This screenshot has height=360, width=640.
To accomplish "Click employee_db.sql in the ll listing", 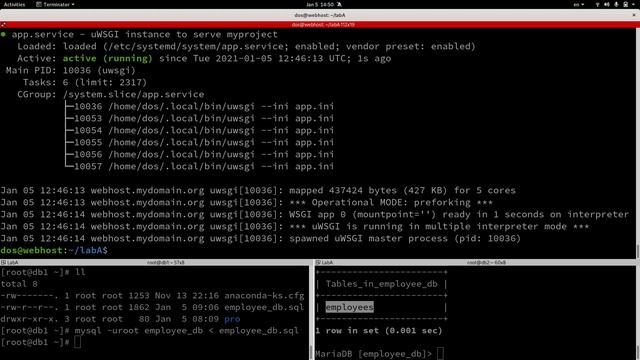I will tap(264, 307).
